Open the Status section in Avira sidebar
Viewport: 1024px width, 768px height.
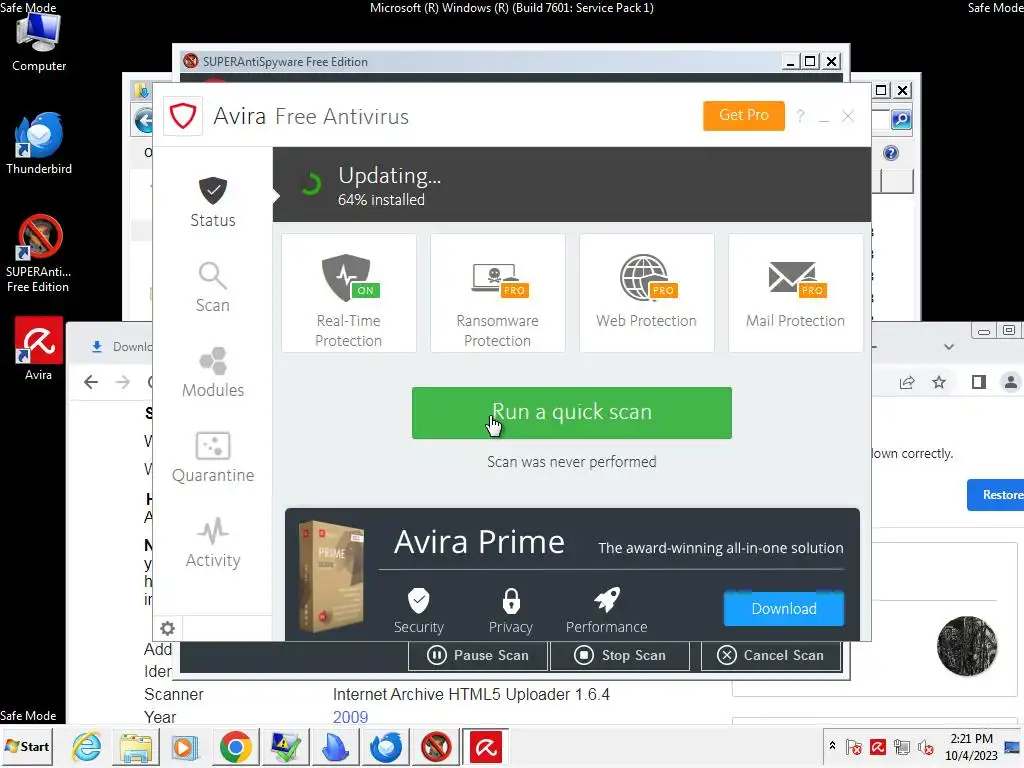point(213,202)
